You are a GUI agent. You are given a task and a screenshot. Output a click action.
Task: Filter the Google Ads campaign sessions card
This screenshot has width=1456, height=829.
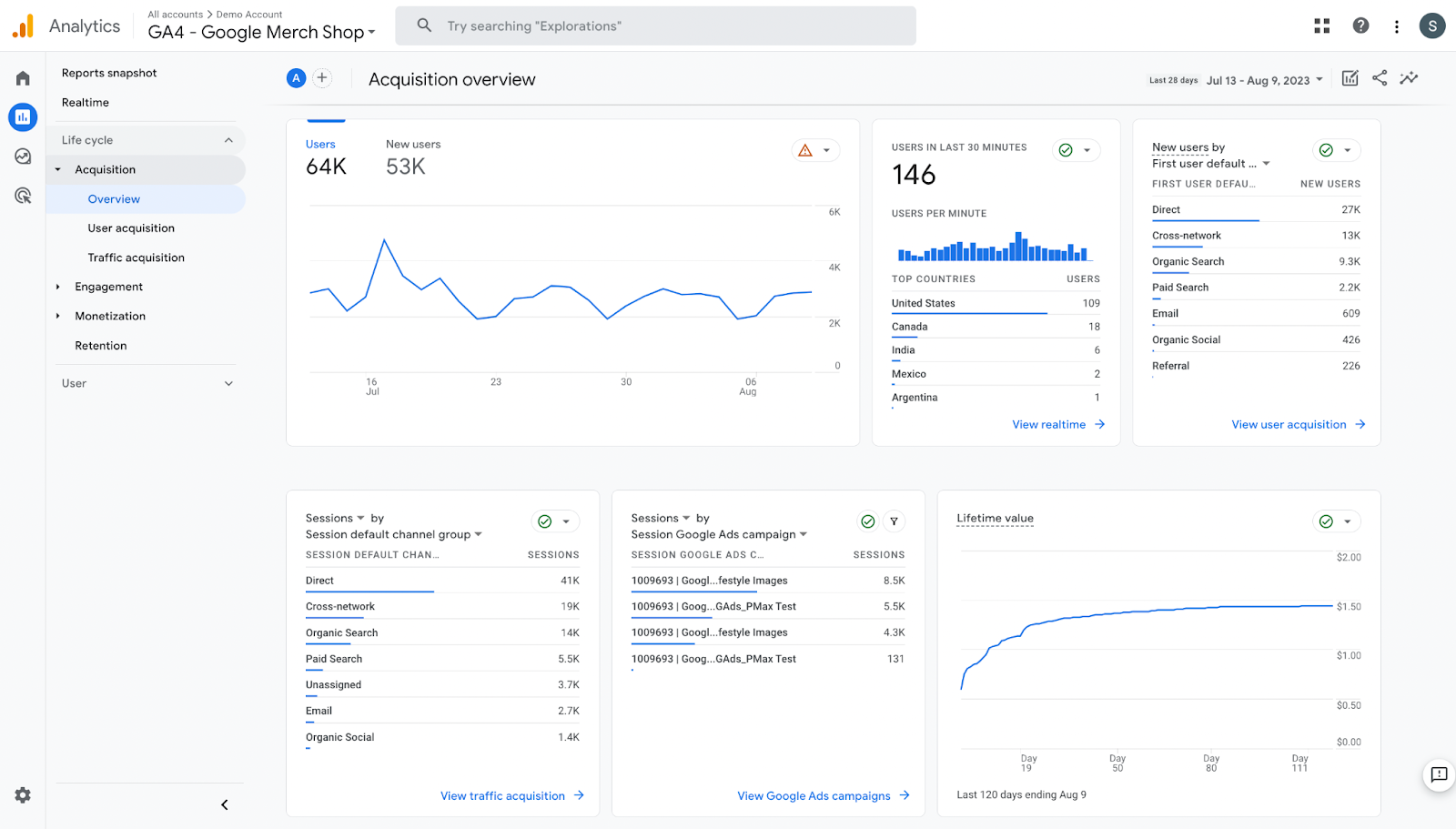coord(895,521)
